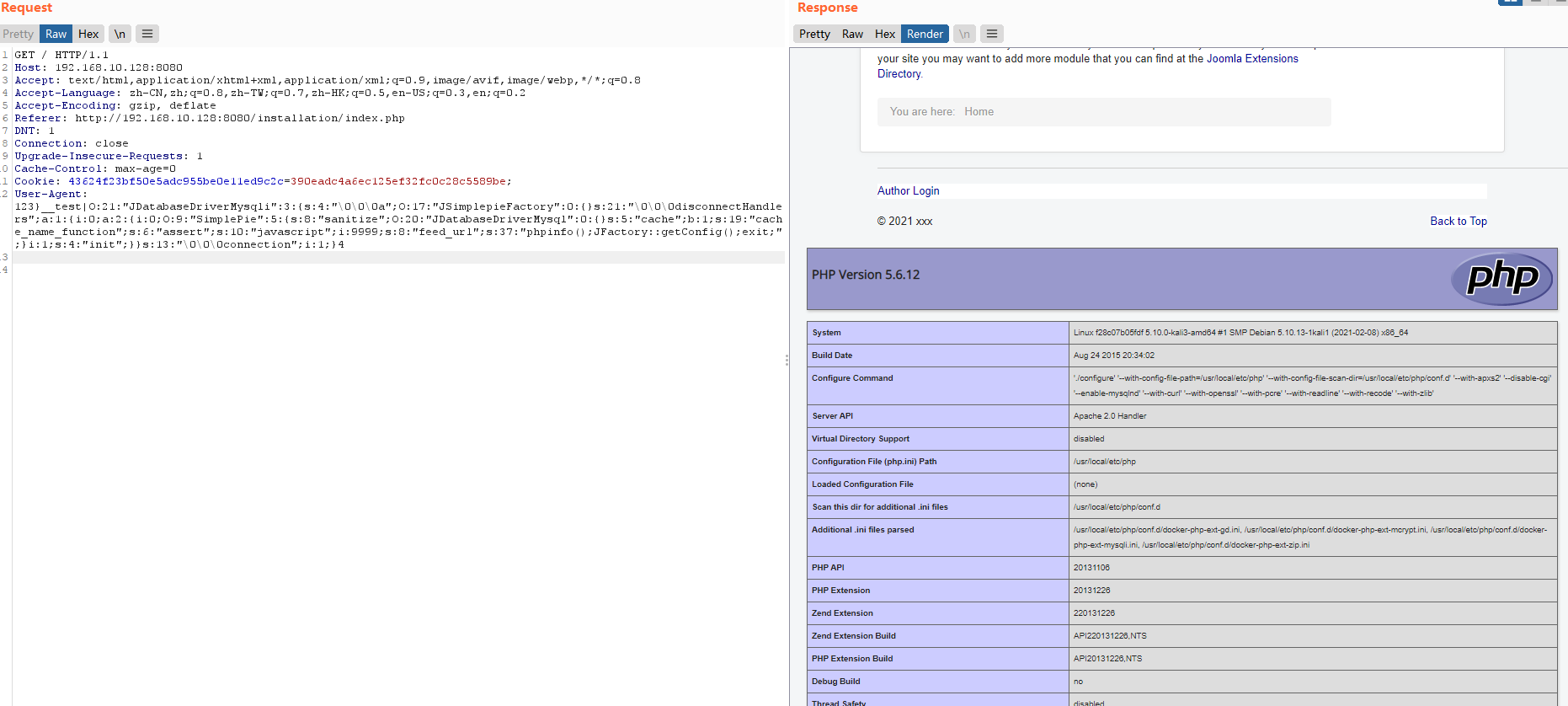Click the Referer header line
The height and width of the screenshot is (706, 1568).
[x=210, y=118]
